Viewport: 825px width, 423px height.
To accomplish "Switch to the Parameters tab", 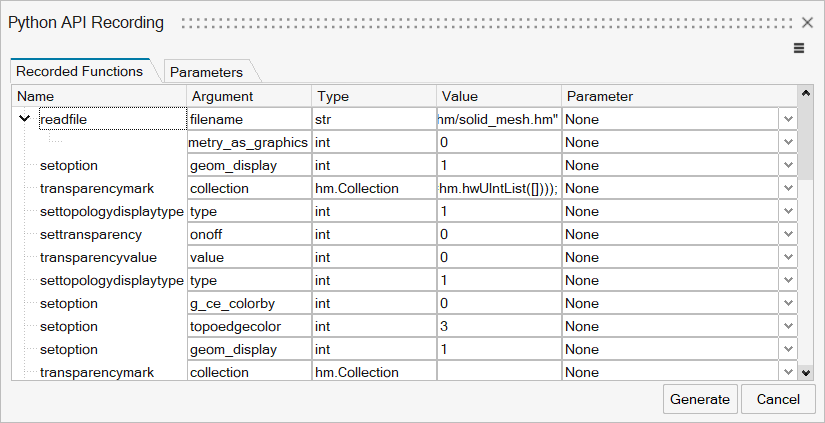I will 206,72.
